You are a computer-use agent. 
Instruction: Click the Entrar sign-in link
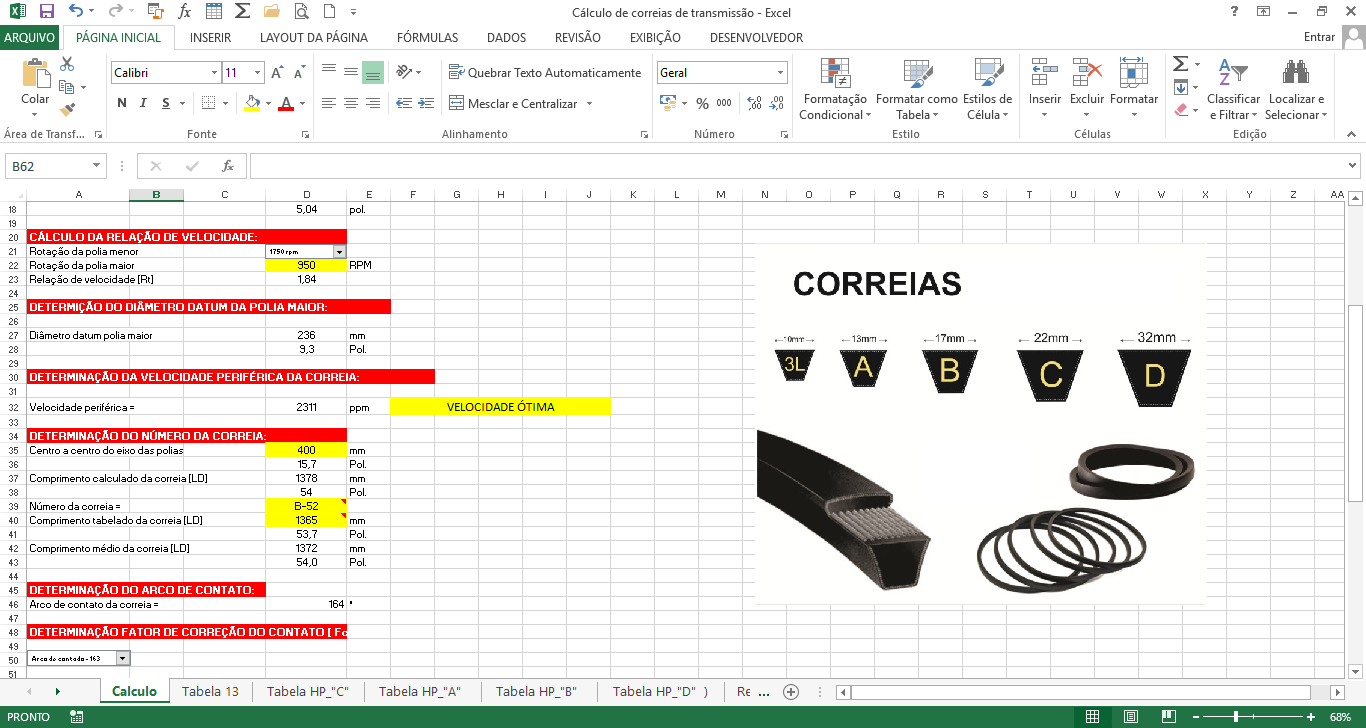[1319, 37]
